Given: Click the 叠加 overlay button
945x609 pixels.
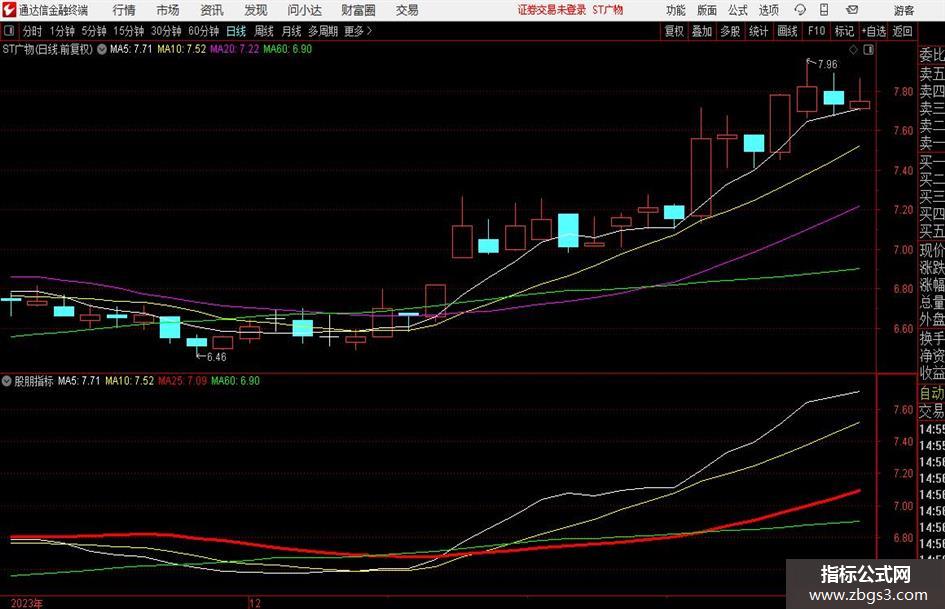Looking at the screenshot, I should (x=702, y=31).
